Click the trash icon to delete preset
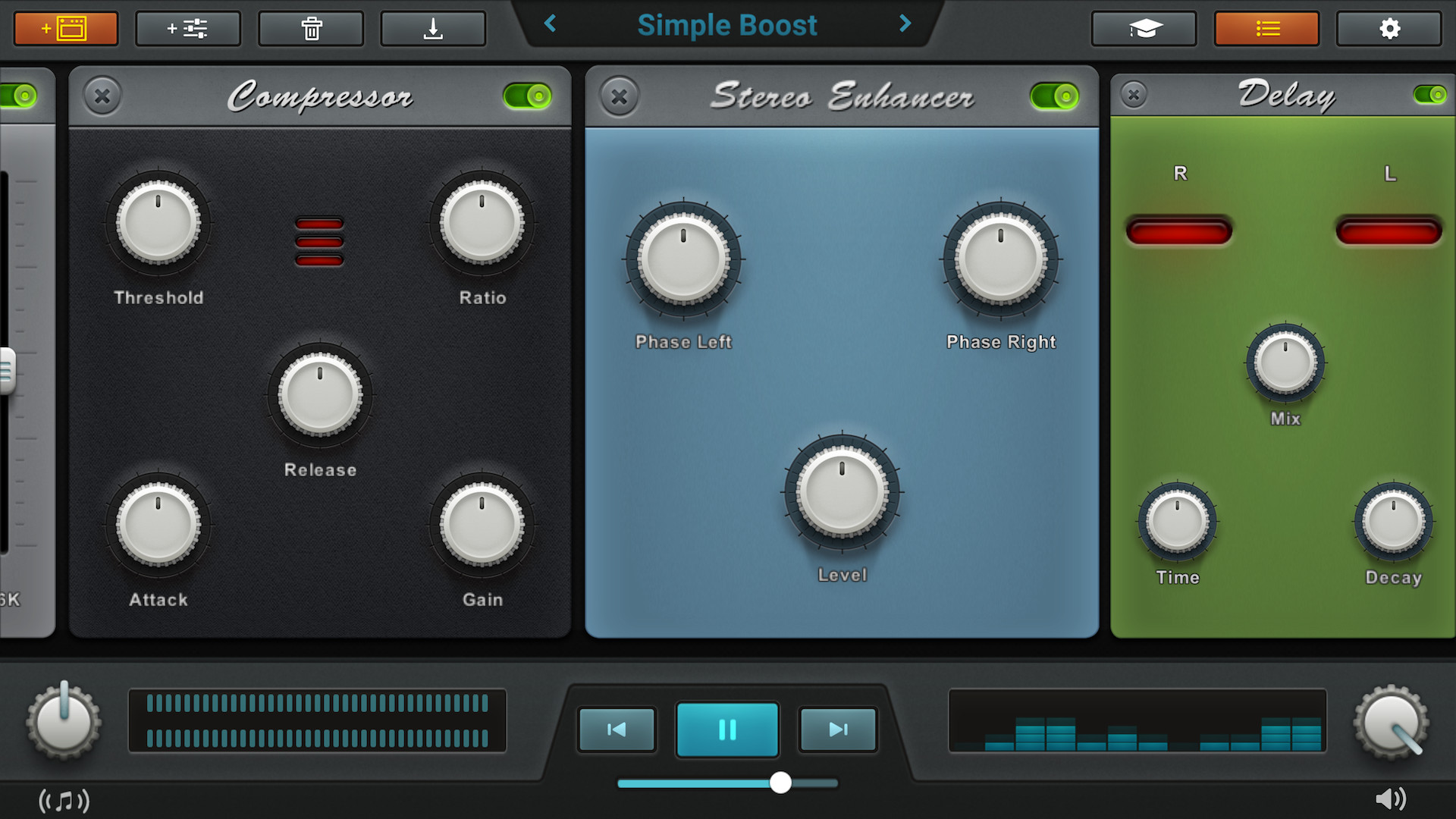 click(x=311, y=28)
